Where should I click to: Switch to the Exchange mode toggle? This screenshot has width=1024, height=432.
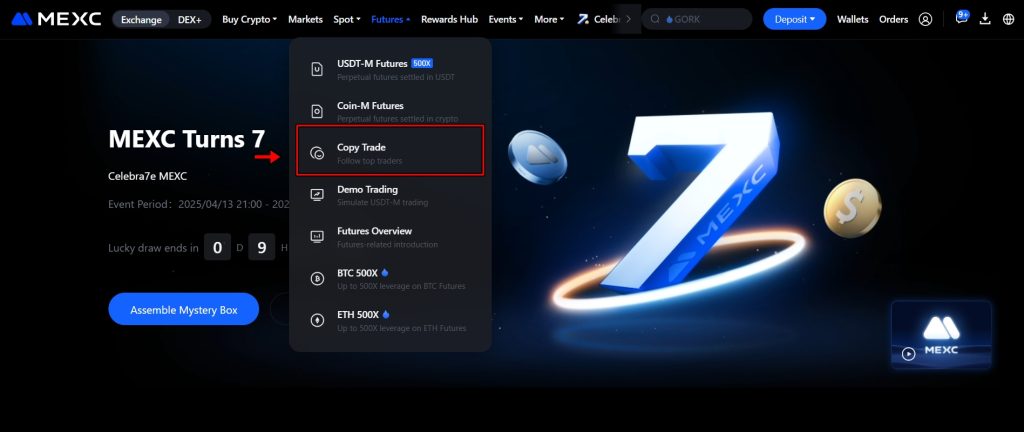click(x=140, y=19)
